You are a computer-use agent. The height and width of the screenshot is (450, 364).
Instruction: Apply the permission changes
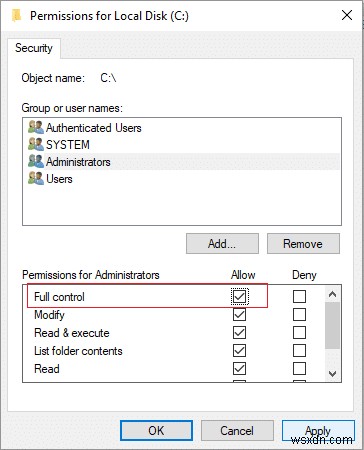[318, 431]
